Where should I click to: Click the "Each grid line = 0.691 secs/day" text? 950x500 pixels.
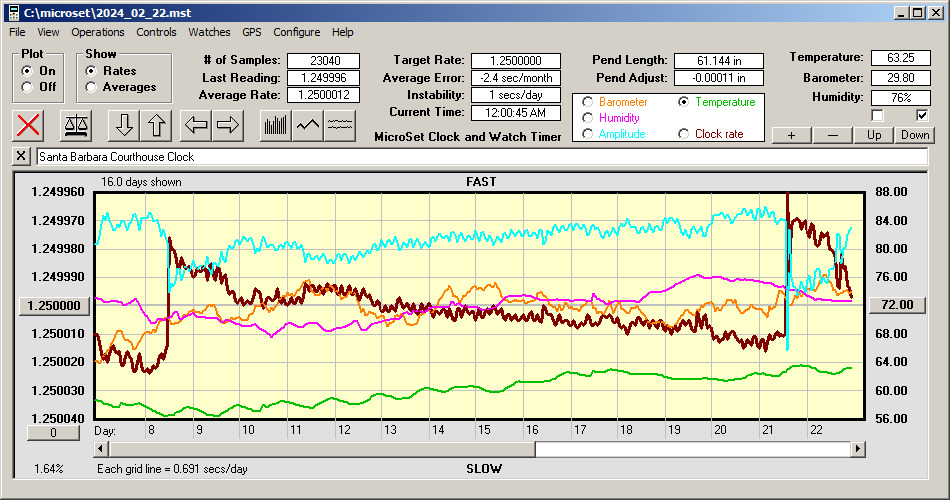[172, 469]
